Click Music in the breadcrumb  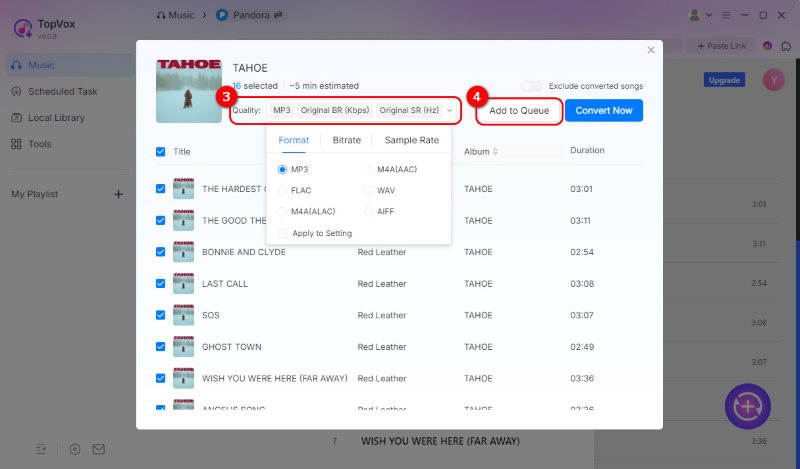click(x=176, y=15)
